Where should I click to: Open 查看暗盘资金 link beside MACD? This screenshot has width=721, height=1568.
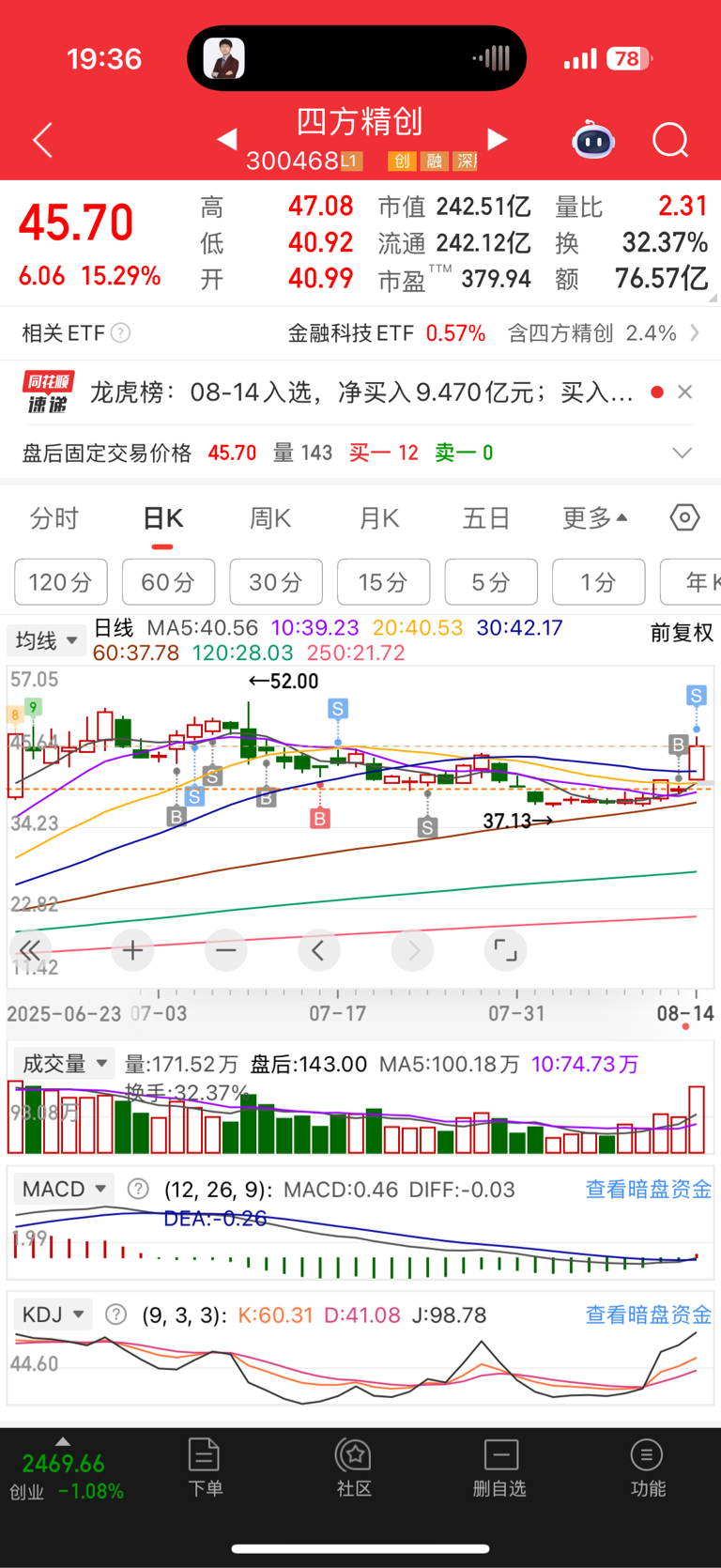(649, 1190)
